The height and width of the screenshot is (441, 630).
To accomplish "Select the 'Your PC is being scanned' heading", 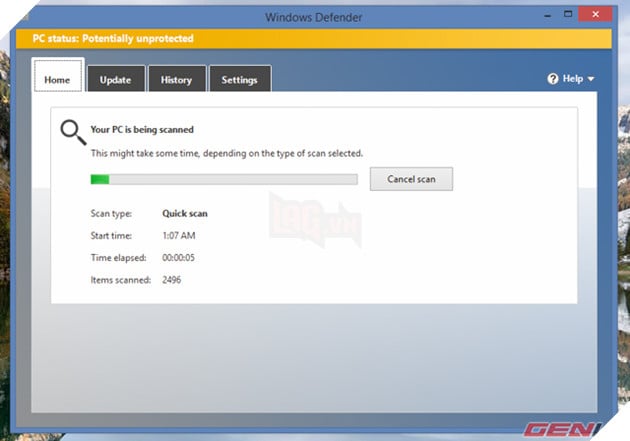I will pos(142,130).
